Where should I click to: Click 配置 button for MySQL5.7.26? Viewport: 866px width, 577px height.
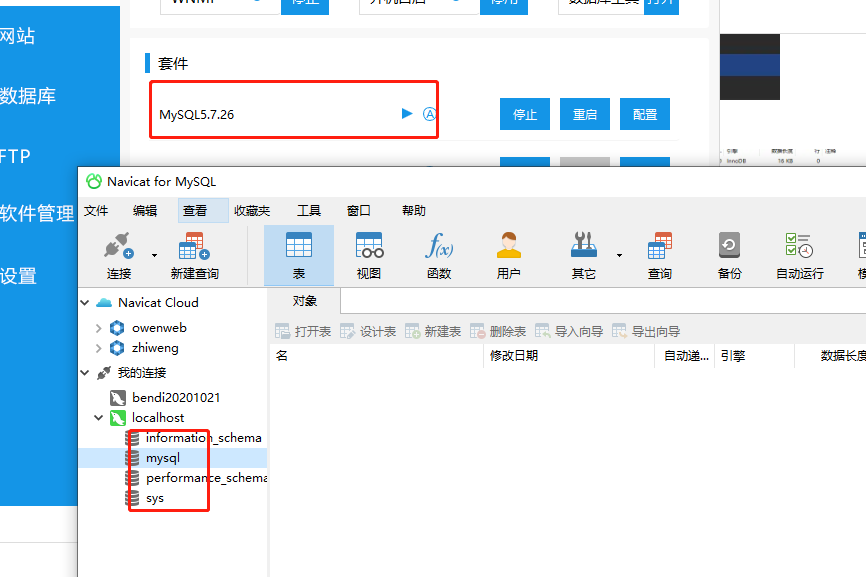coord(645,114)
